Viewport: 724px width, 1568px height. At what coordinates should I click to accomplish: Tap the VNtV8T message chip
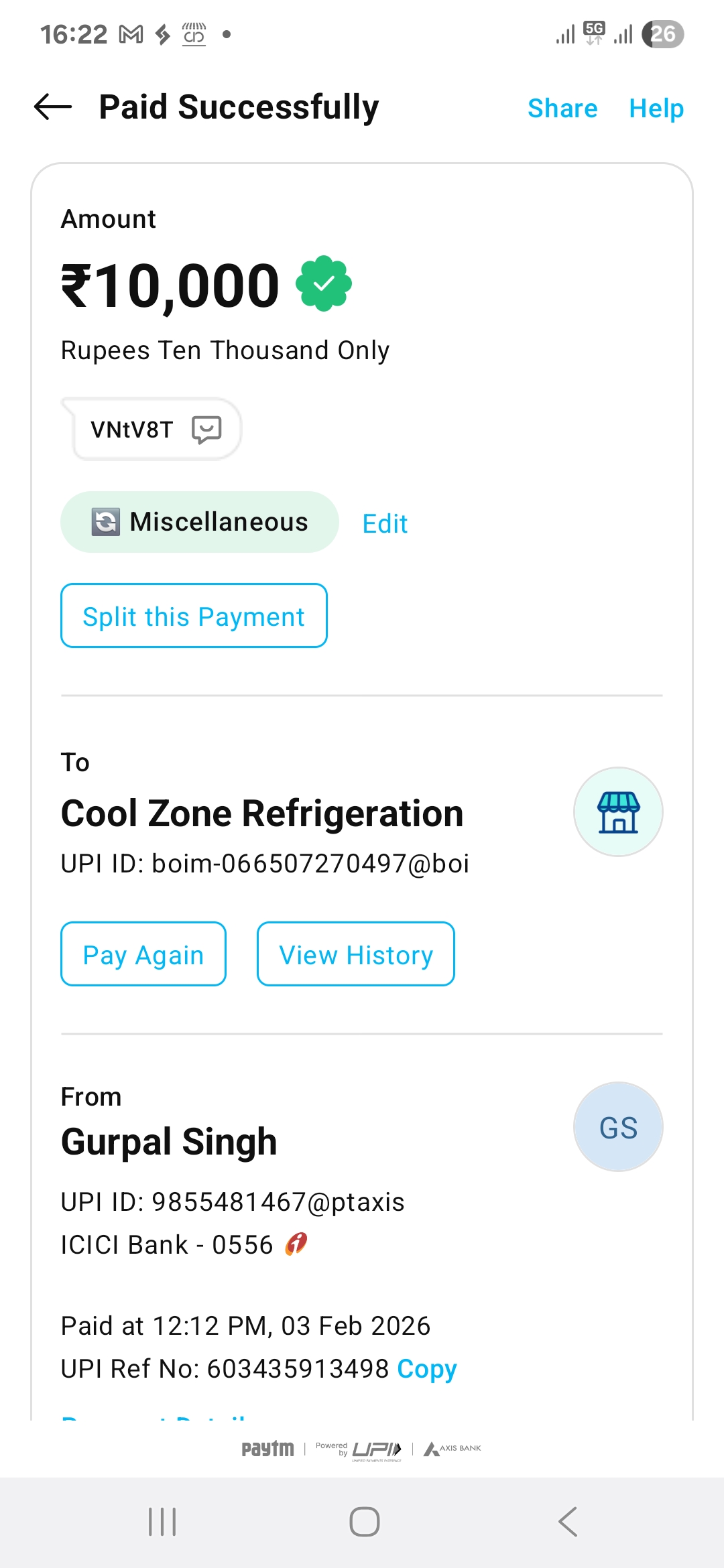click(x=133, y=430)
